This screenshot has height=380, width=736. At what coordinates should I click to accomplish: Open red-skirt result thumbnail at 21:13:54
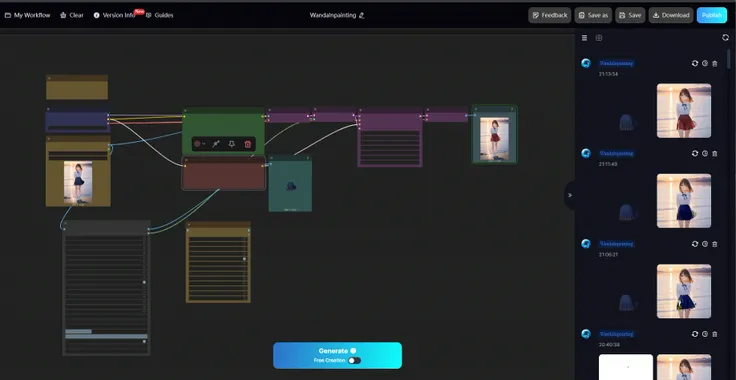(x=684, y=111)
